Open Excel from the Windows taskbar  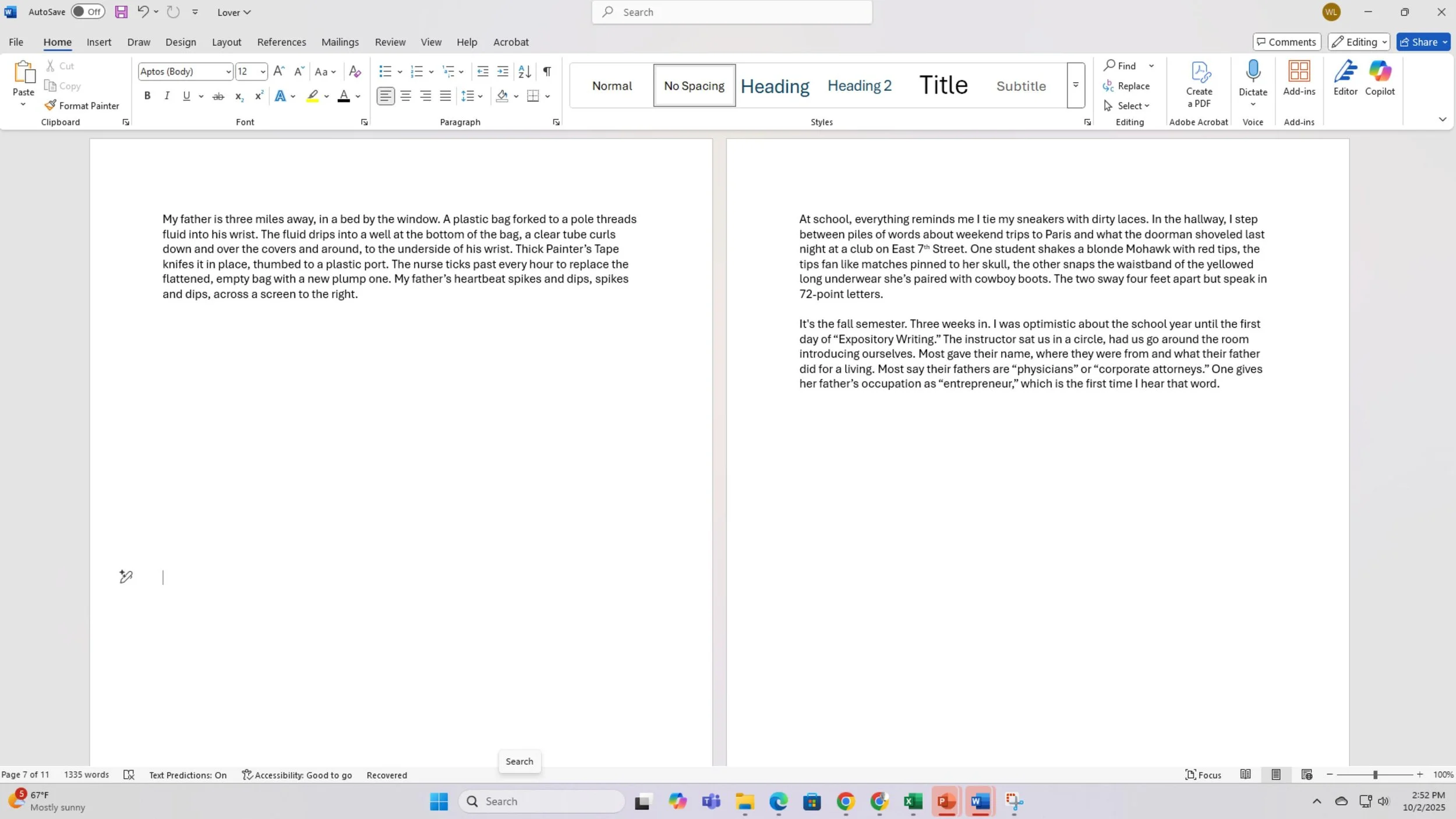tap(913, 802)
